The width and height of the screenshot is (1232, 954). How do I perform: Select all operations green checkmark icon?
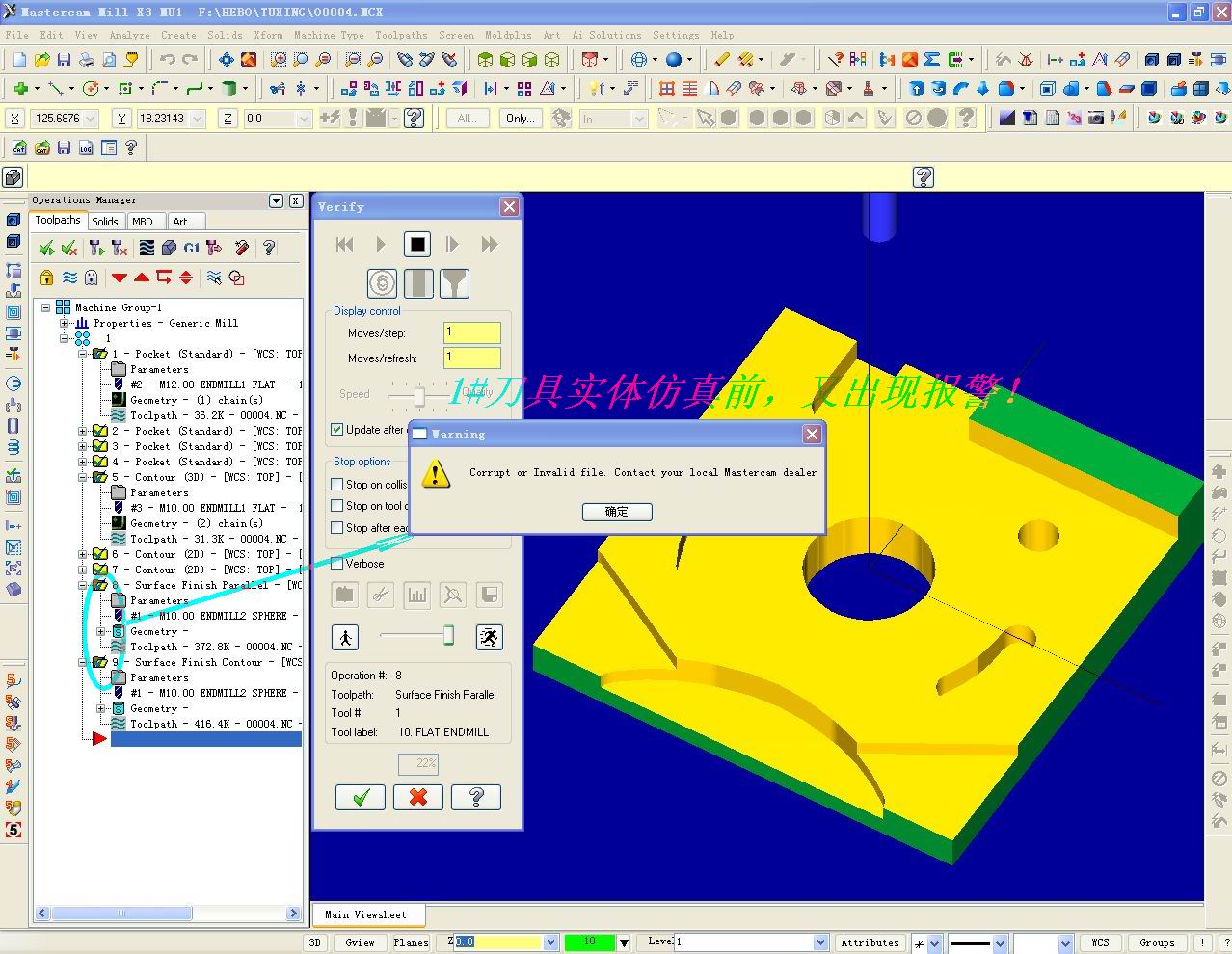click(x=46, y=249)
